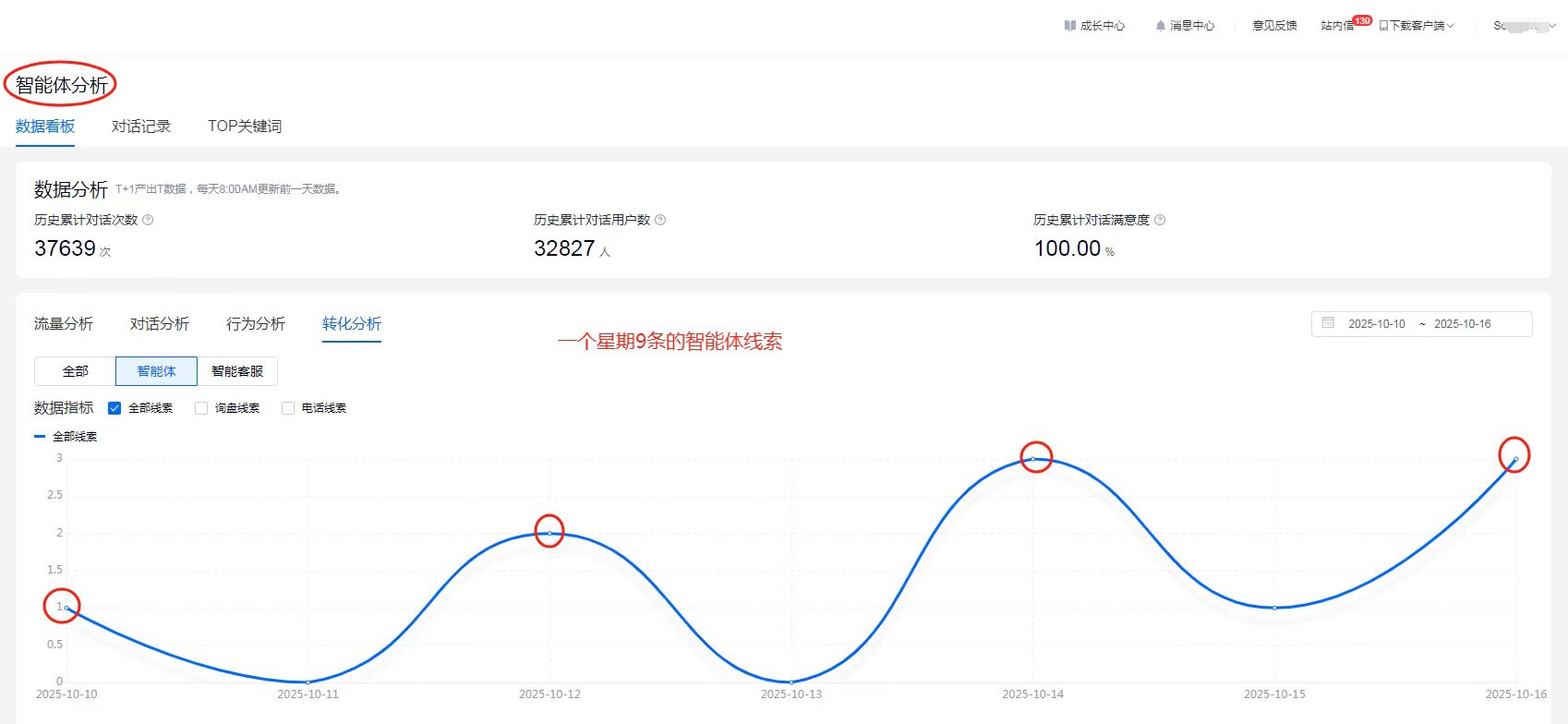
Task: Select the 智能客服 filter button
Action: pyautogui.click(x=237, y=371)
